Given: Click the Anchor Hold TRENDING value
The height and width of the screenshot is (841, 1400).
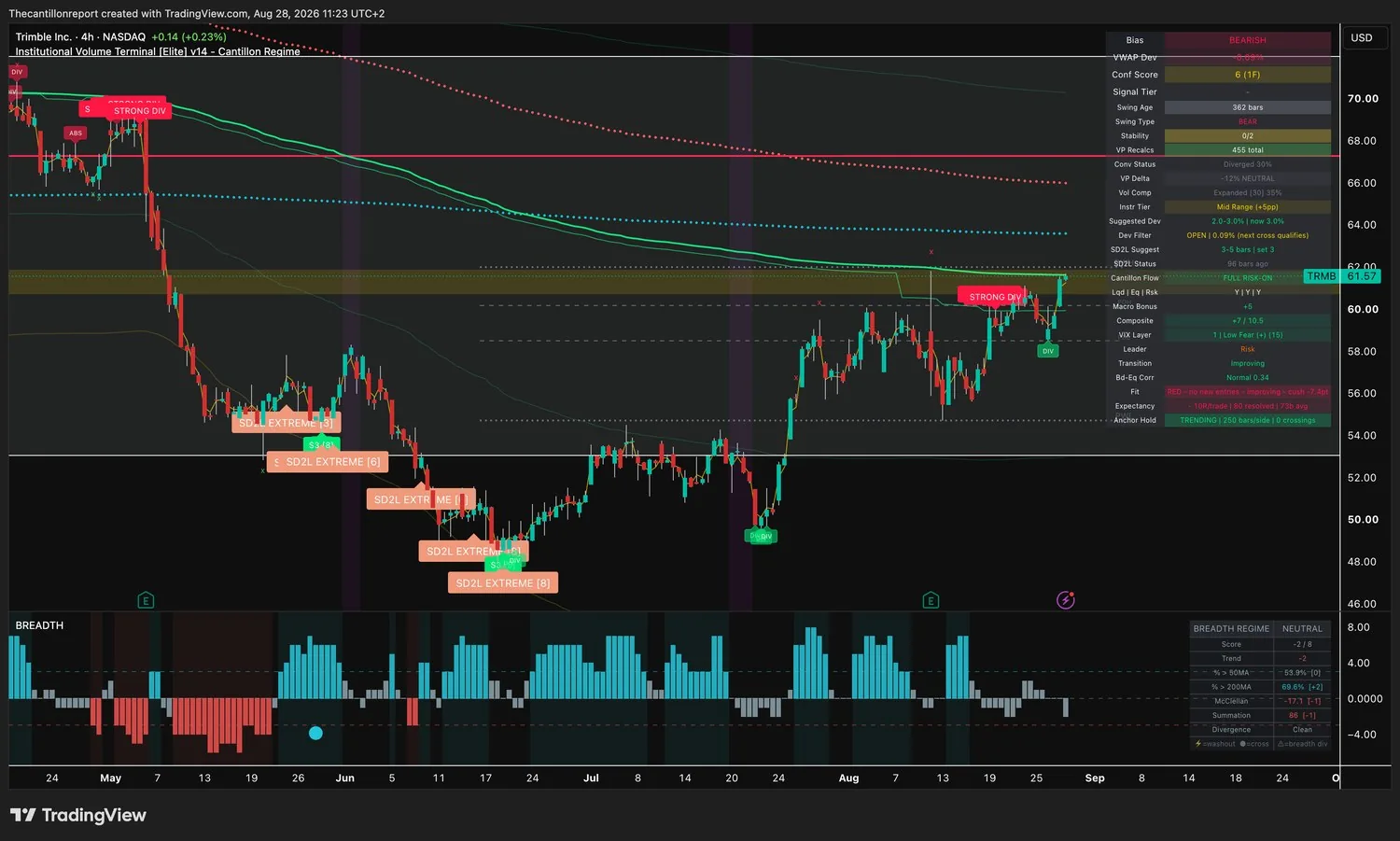Looking at the screenshot, I should click(x=1248, y=420).
